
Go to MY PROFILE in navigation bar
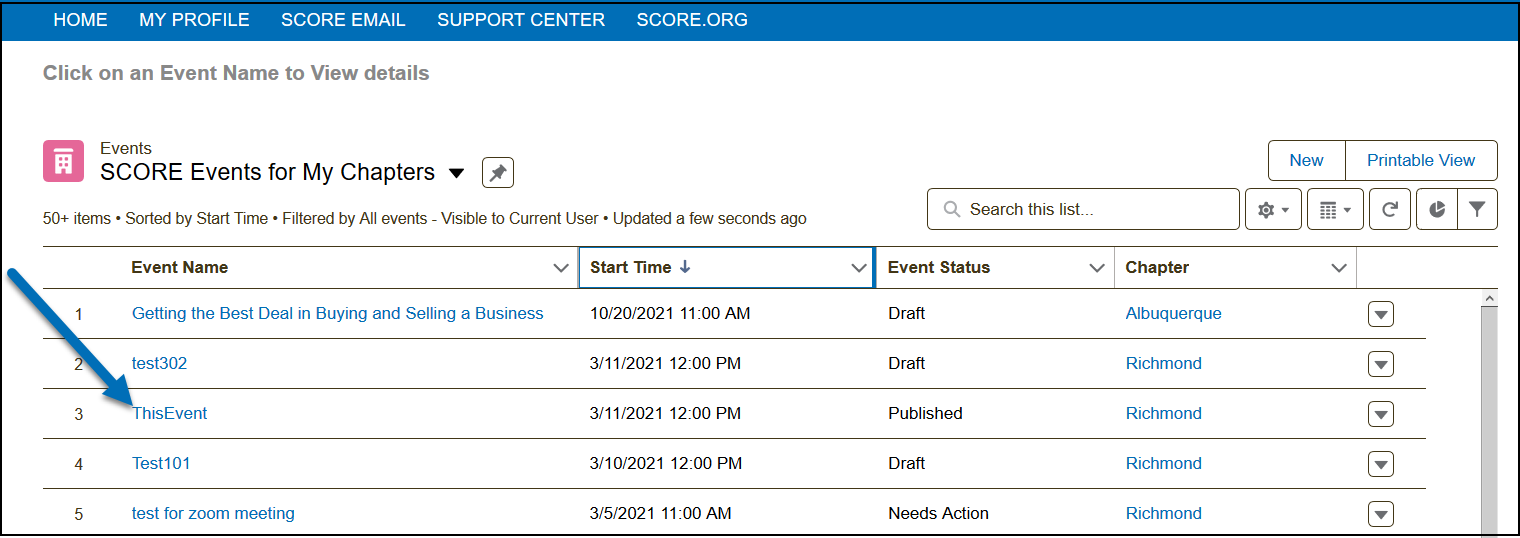(194, 20)
